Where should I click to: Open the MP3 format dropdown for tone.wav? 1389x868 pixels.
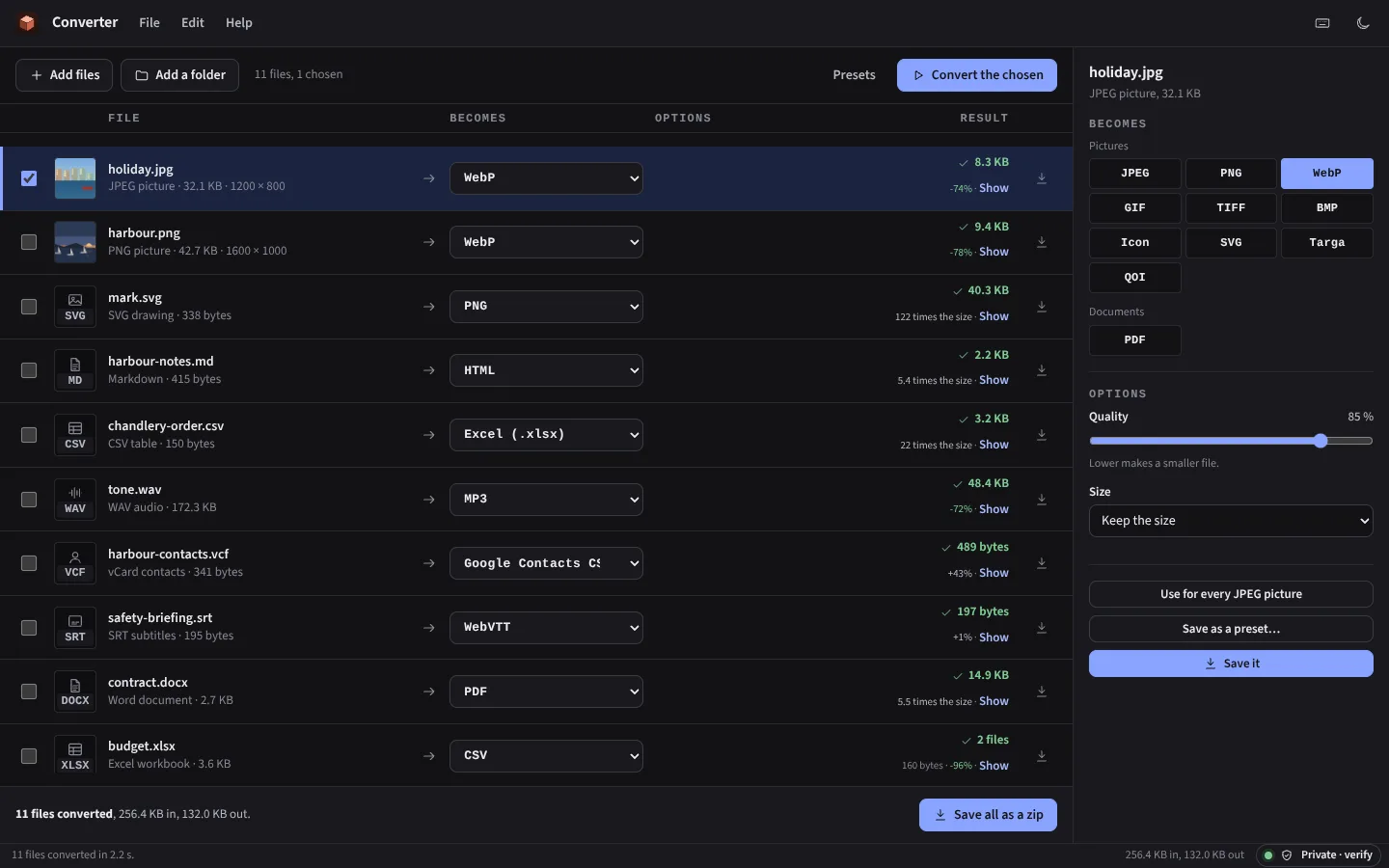pyautogui.click(x=546, y=500)
